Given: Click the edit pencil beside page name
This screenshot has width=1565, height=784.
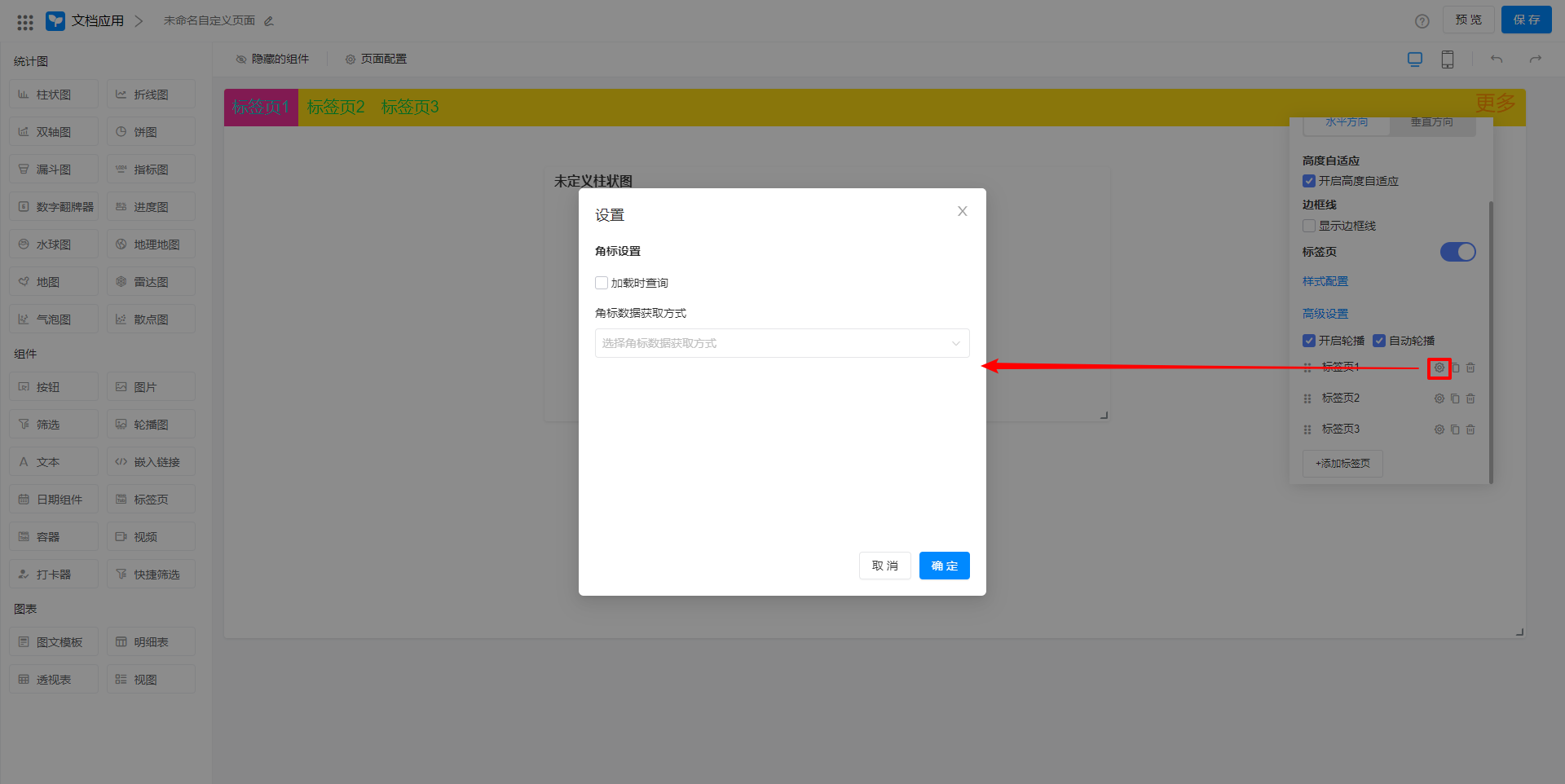Looking at the screenshot, I should [x=269, y=21].
